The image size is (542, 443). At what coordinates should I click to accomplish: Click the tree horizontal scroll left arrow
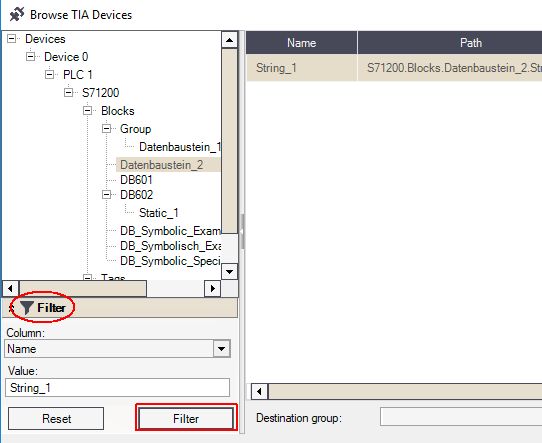[x=10, y=288]
